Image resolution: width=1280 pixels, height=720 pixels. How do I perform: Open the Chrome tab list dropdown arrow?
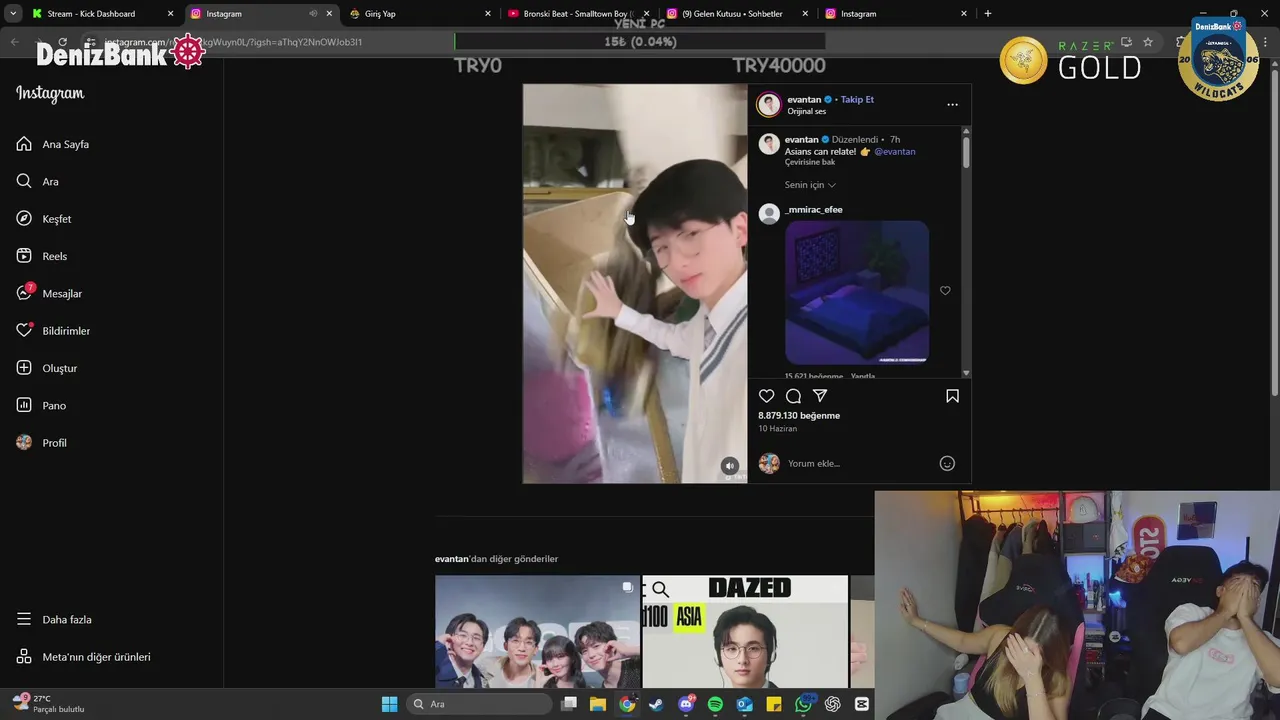[13, 14]
